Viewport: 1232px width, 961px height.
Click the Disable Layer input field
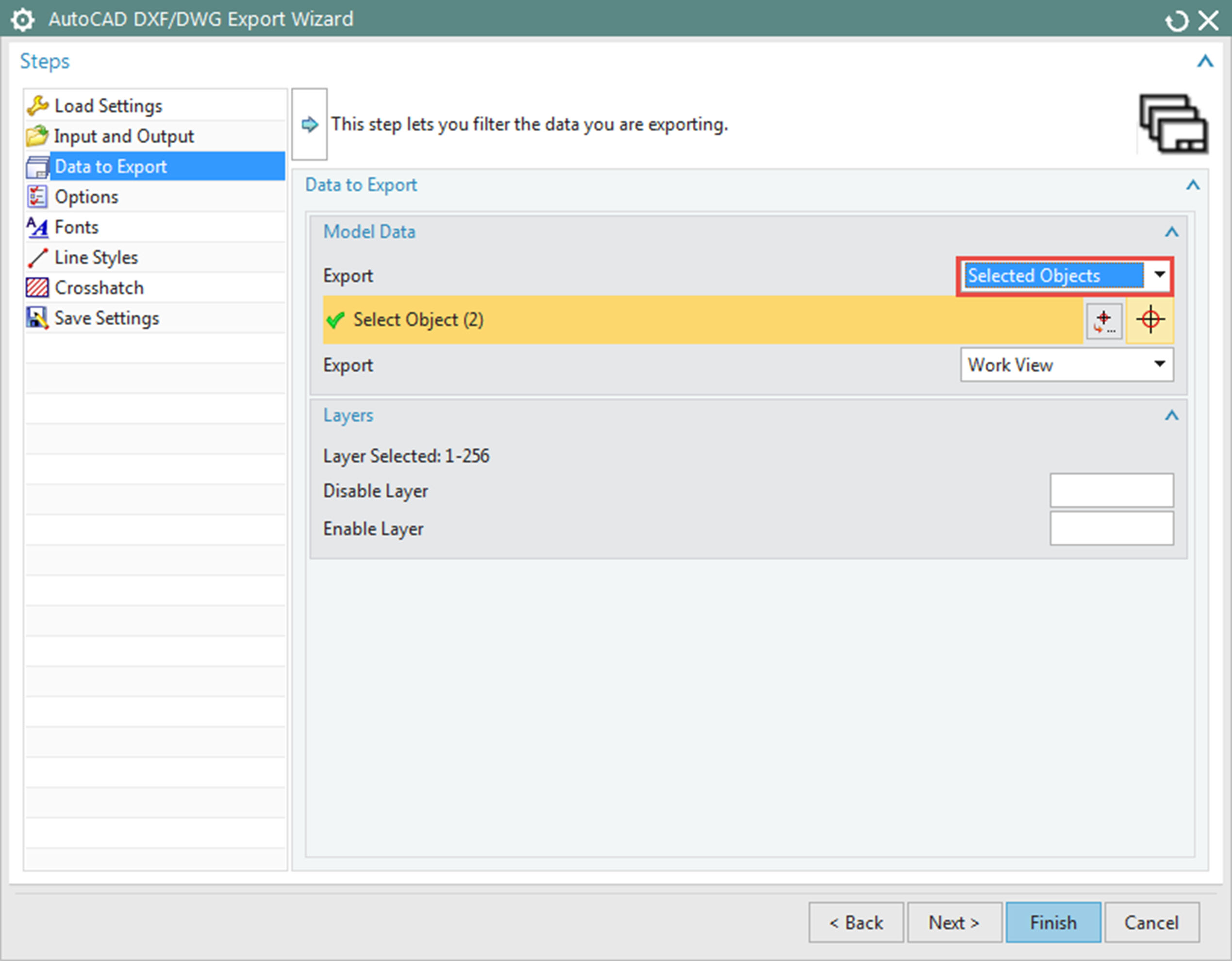[x=1111, y=490]
